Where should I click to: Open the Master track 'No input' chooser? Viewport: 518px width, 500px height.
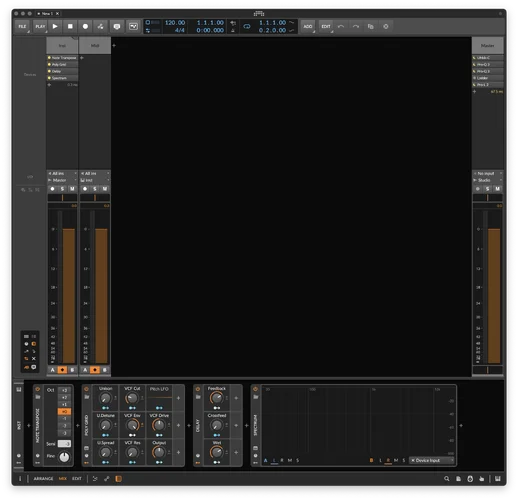coord(488,174)
